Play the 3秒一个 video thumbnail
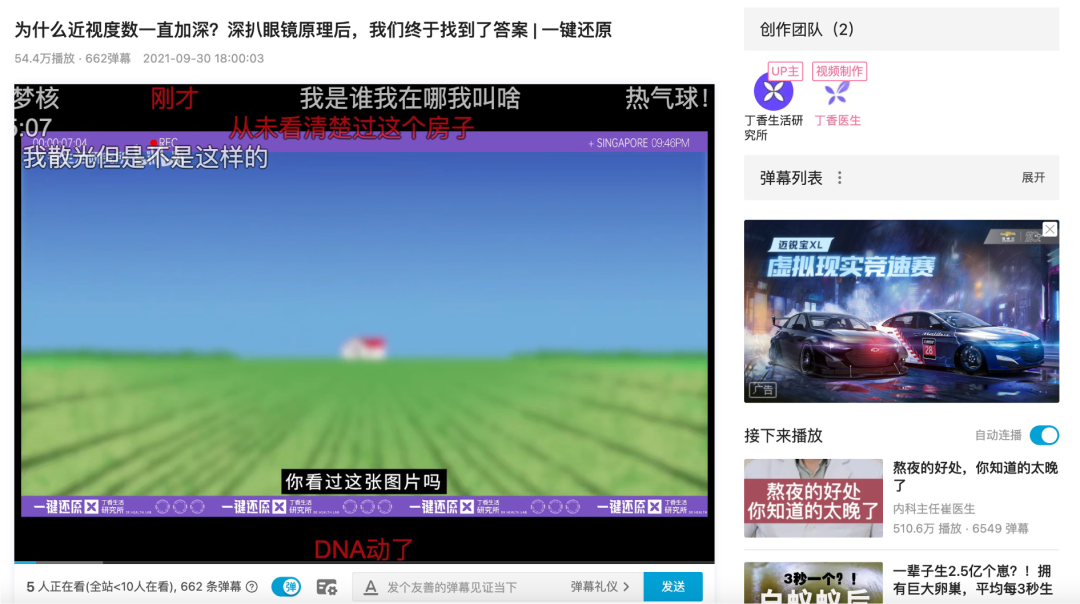This screenshot has width=1080, height=604. click(x=813, y=583)
